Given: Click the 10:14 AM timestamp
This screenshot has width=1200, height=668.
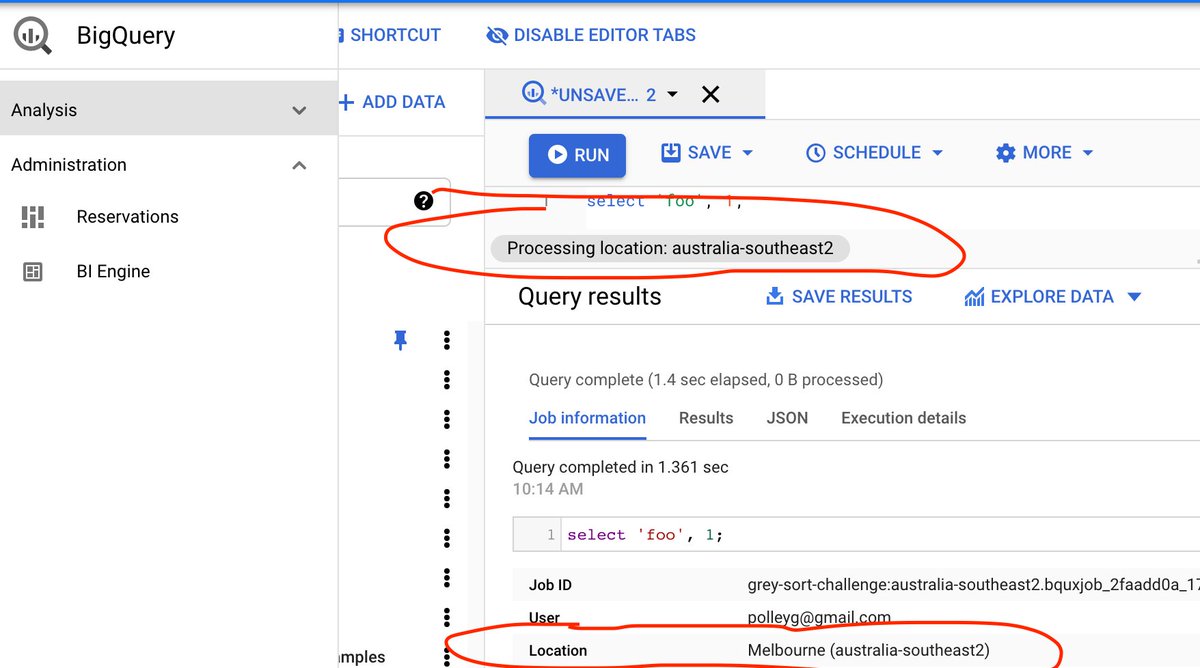Looking at the screenshot, I should click(546, 489).
